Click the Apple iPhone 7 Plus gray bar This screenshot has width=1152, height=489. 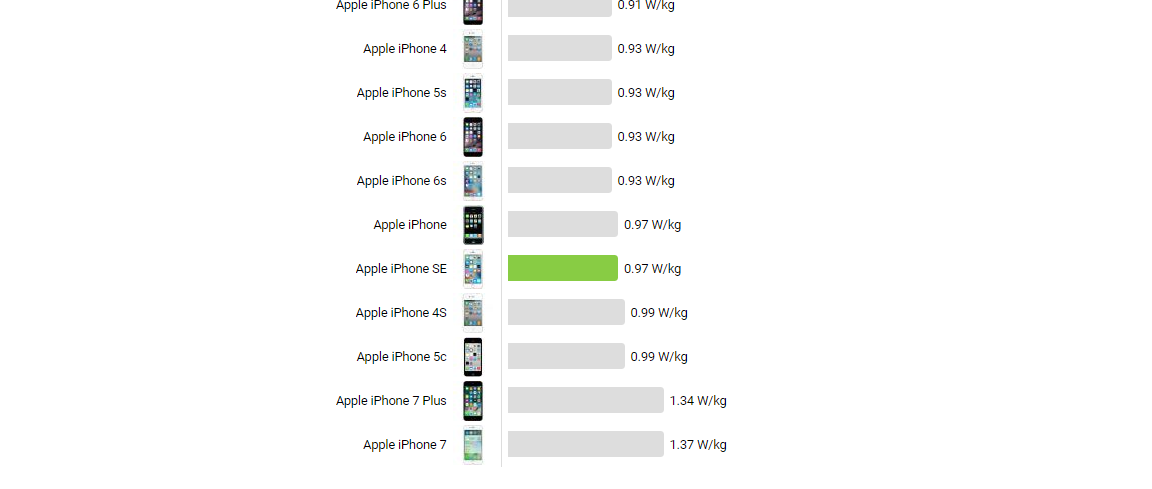click(585, 400)
